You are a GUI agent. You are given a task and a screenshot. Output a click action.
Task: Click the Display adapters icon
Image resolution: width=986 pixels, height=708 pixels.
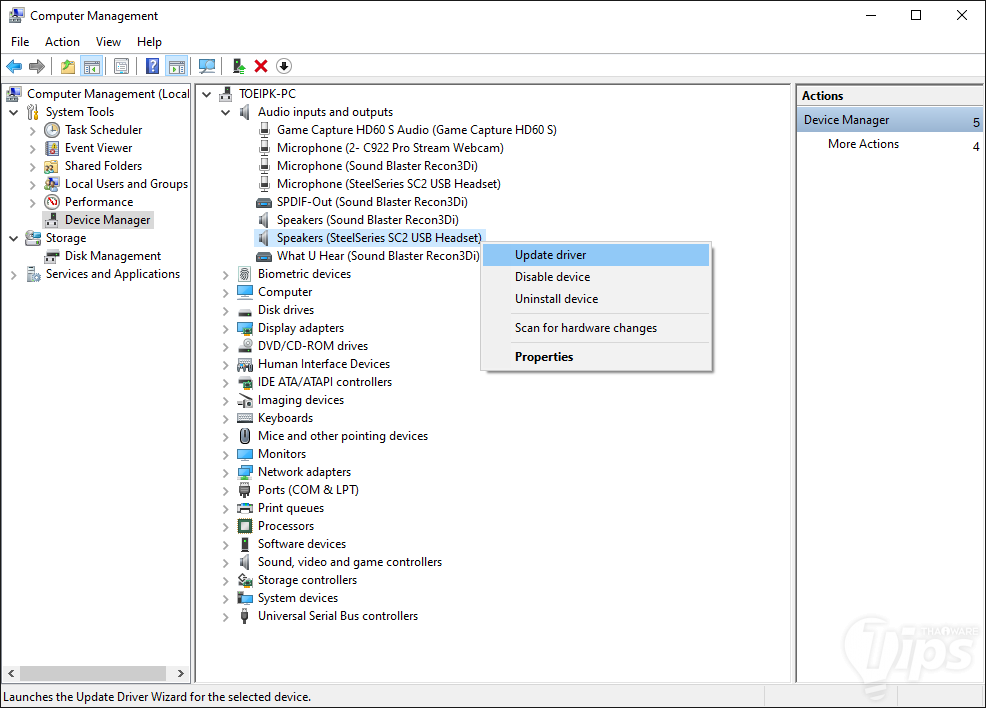[245, 328]
